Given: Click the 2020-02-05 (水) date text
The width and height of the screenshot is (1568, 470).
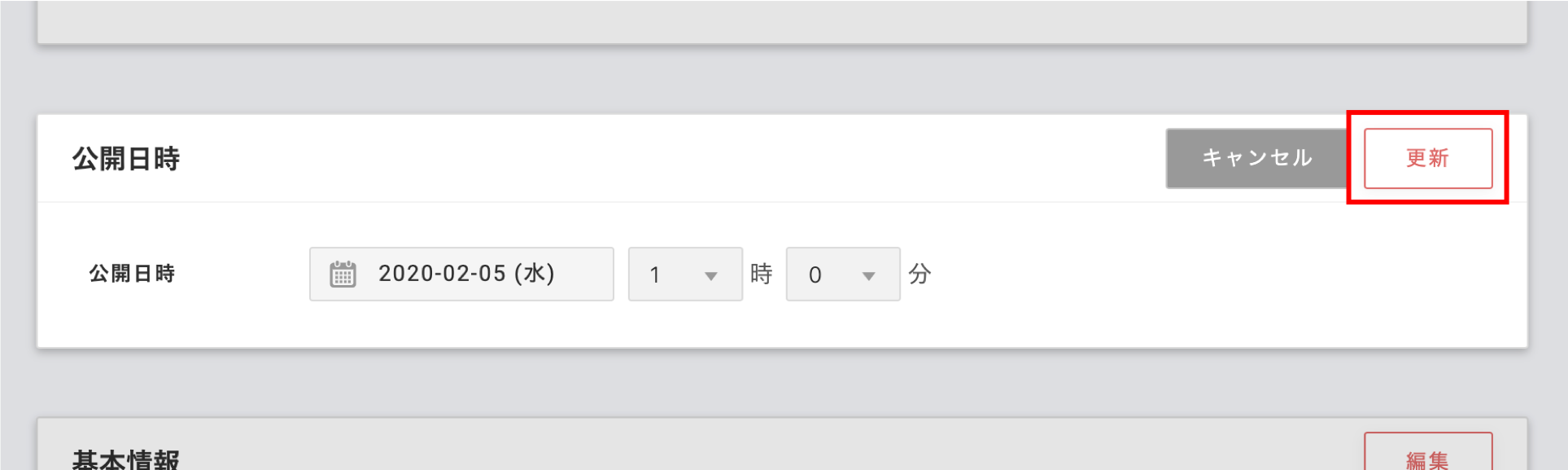Looking at the screenshot, I should [x=466, y=274].
